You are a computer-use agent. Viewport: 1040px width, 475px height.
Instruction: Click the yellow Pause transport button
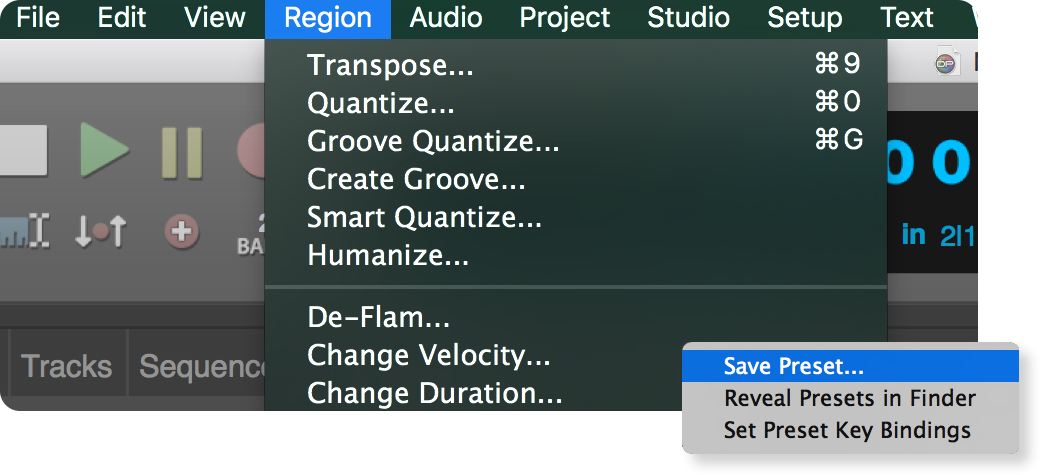coord(182,152)
